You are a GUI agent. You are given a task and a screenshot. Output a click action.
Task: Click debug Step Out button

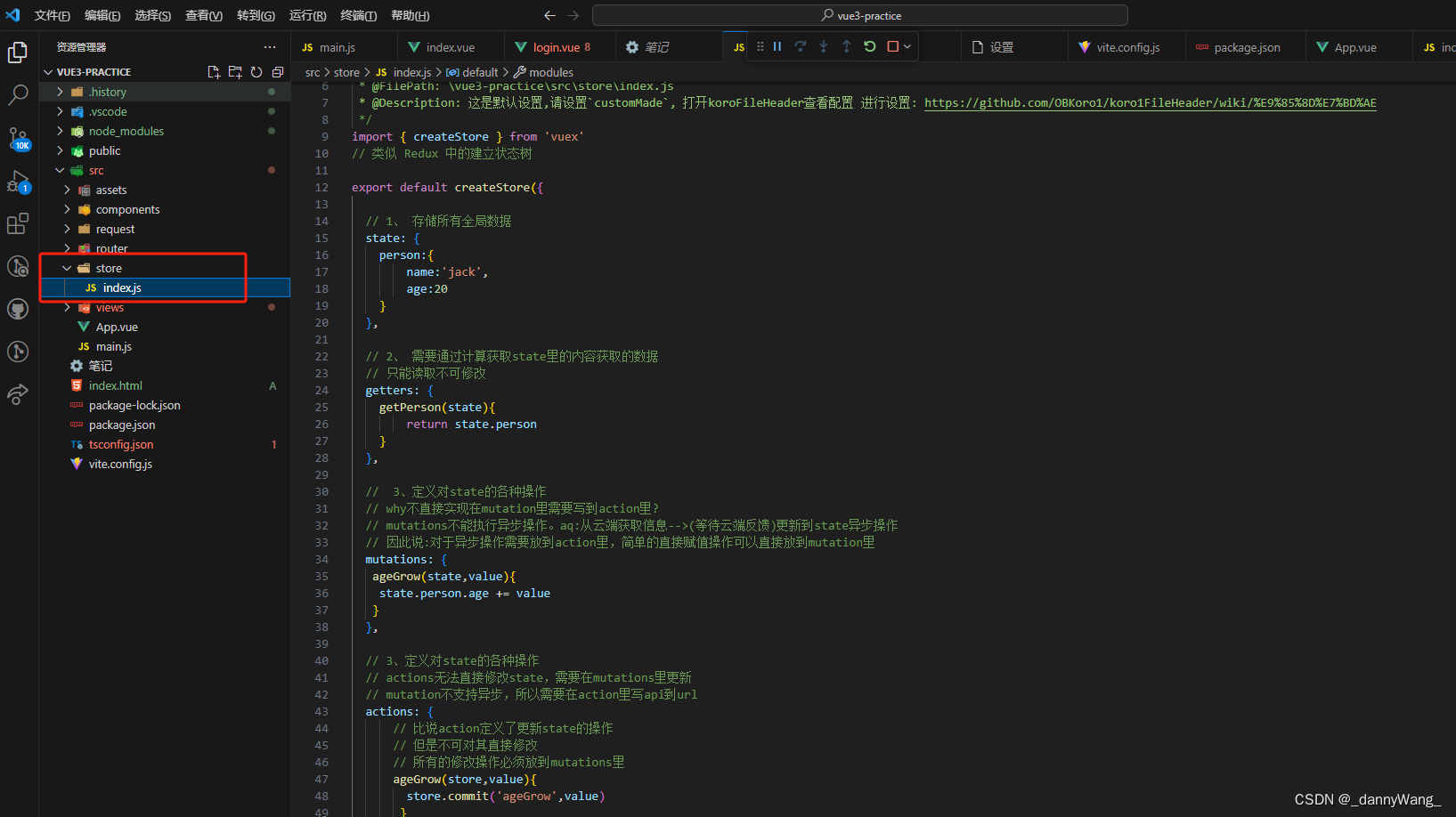click(x=847, y=46)
